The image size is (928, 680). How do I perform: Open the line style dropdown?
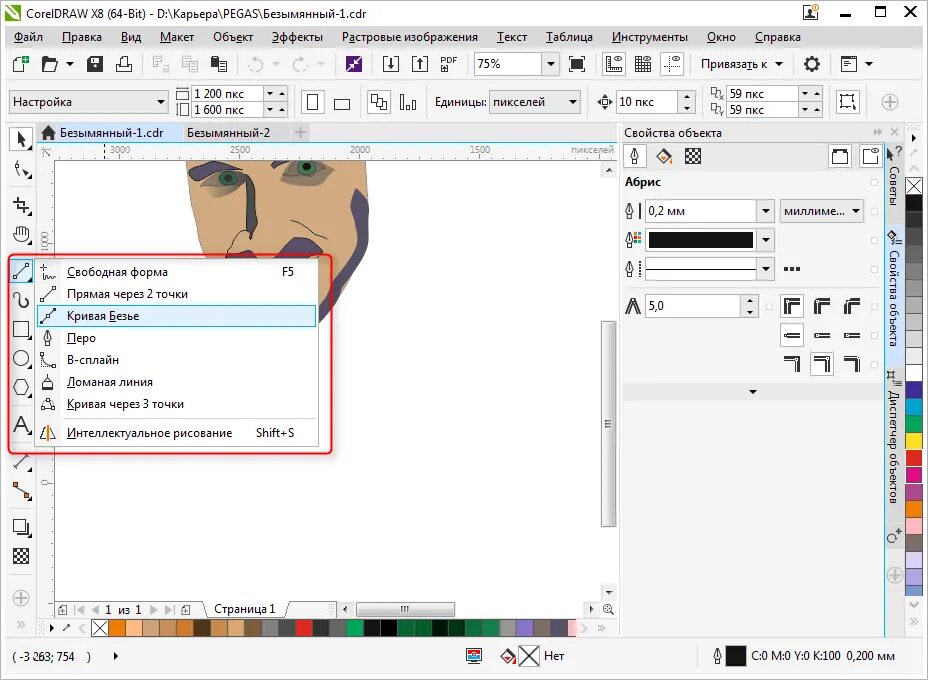pos(765,269)
